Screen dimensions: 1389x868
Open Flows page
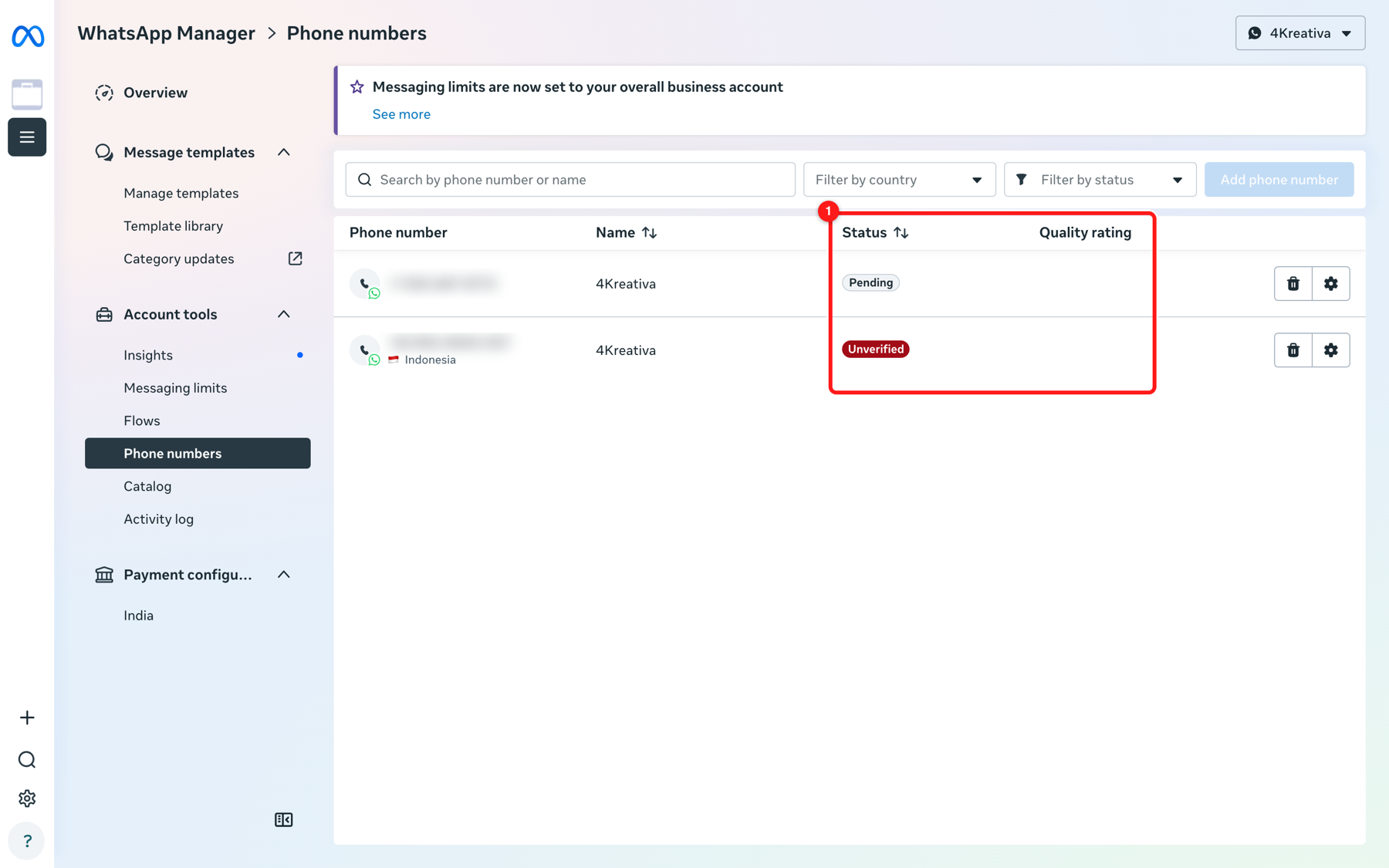point(142,420)
